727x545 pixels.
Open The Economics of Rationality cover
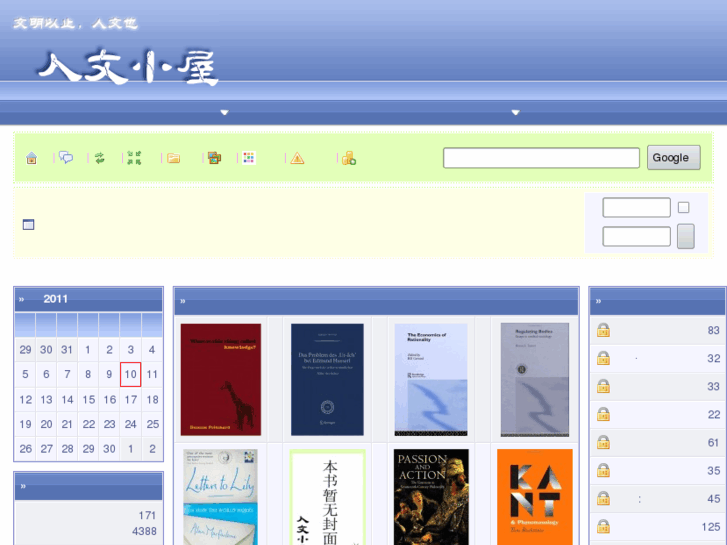431,380
